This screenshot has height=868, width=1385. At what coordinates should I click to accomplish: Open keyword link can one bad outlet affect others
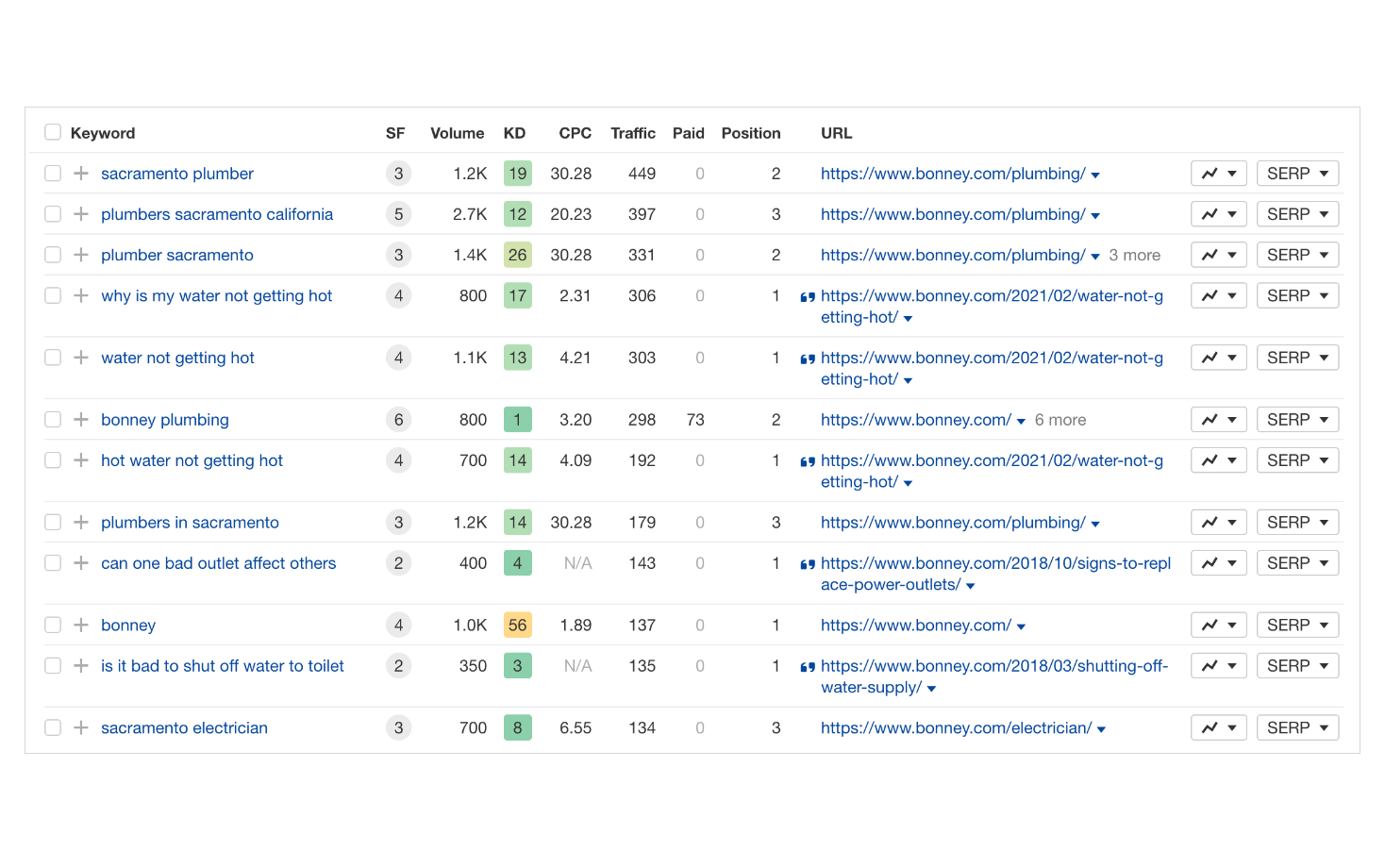pyautogui.click(x=219, y=563)
